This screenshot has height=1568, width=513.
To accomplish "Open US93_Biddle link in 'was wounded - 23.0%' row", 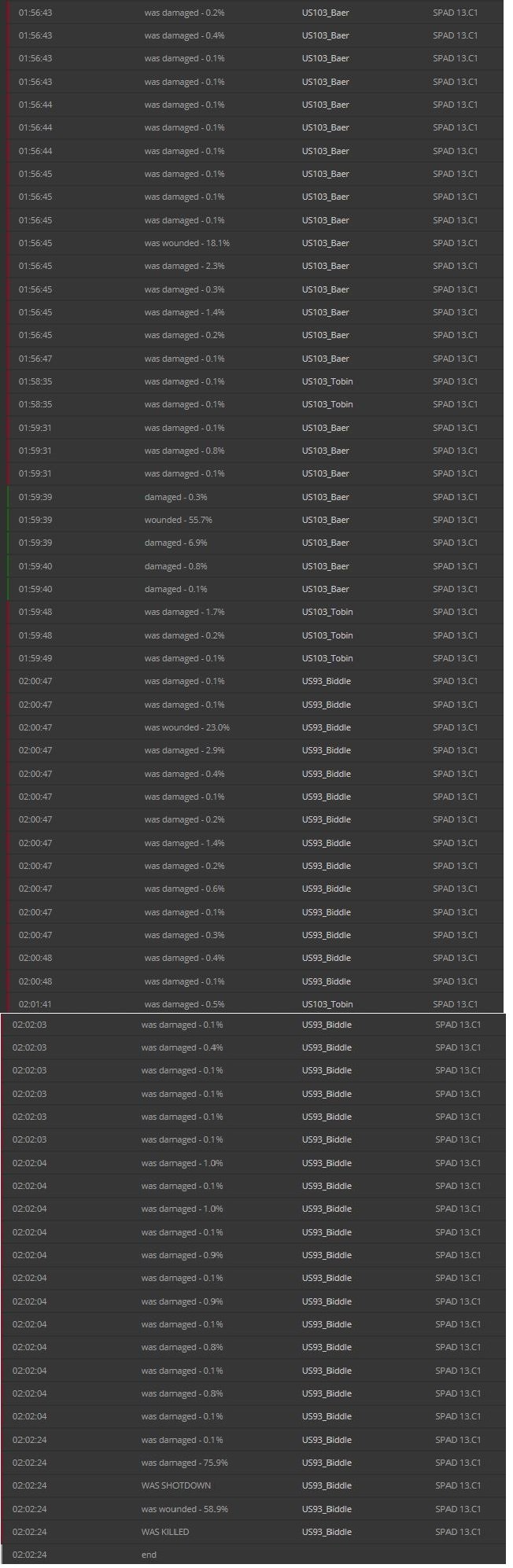I will tap(326, 727).
